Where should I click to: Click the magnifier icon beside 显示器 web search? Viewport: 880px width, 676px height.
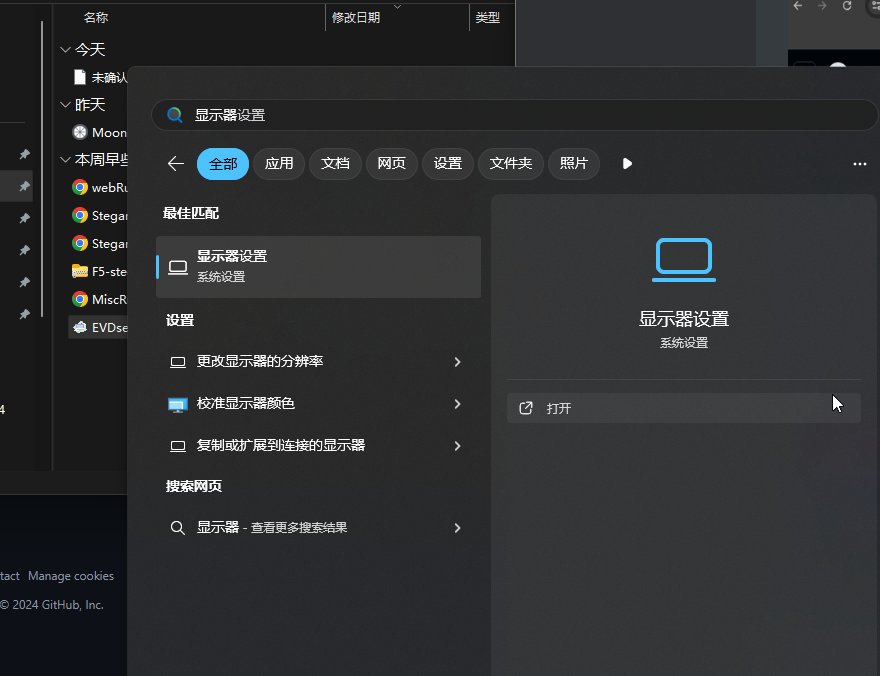tap(177, 528)
